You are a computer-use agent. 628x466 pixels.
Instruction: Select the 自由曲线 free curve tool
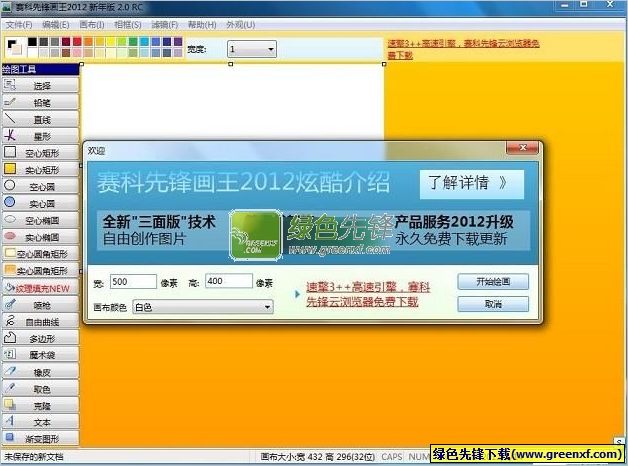[x=40, y=322]
